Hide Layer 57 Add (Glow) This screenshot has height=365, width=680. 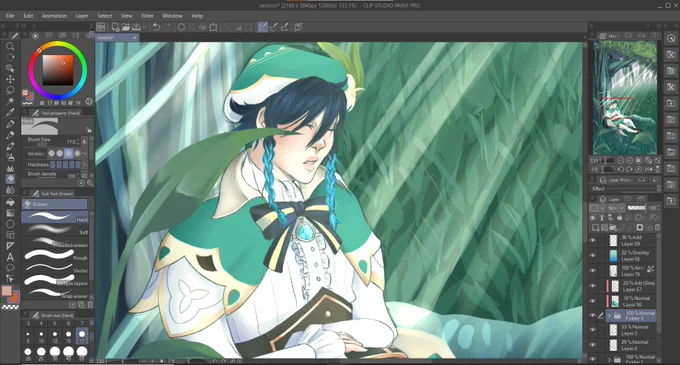[593, 286]
